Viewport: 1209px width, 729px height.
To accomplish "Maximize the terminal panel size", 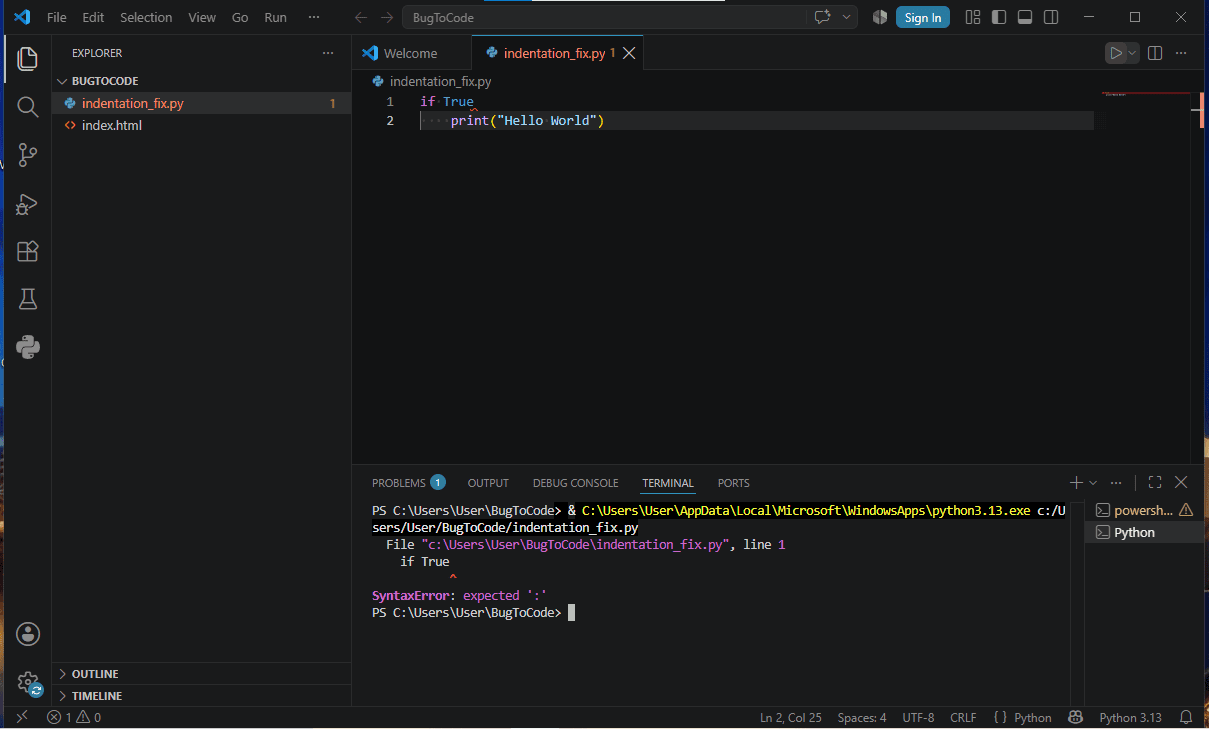I will click(1155, 482).
